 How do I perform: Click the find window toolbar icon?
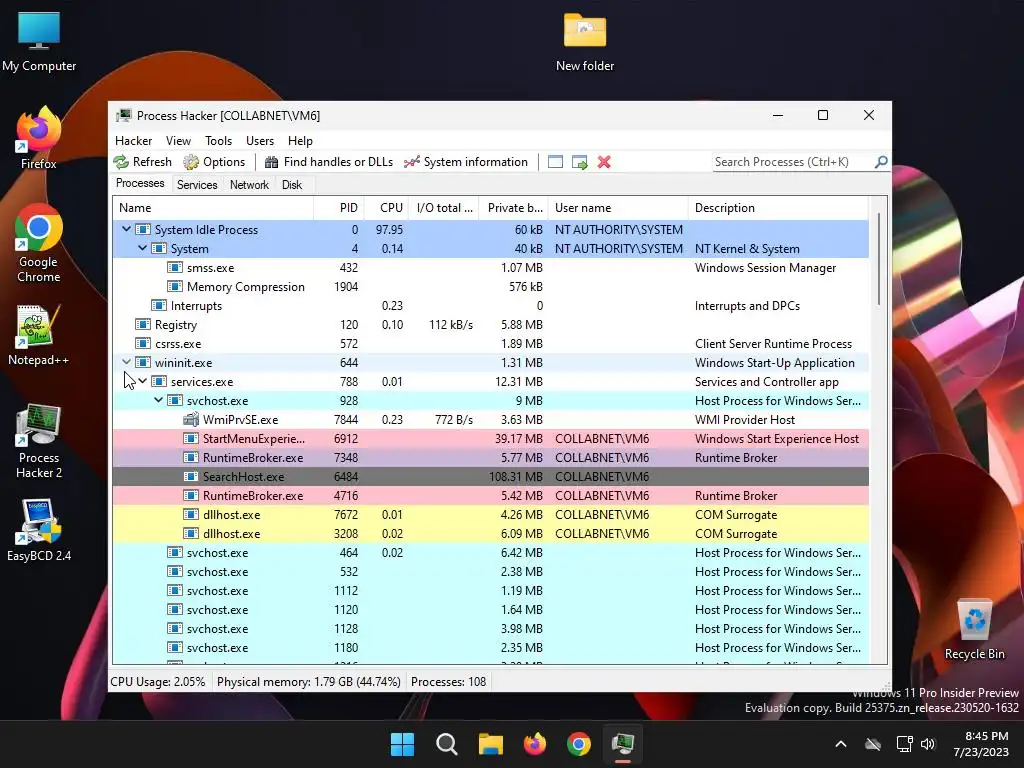(x=555, y=162)
